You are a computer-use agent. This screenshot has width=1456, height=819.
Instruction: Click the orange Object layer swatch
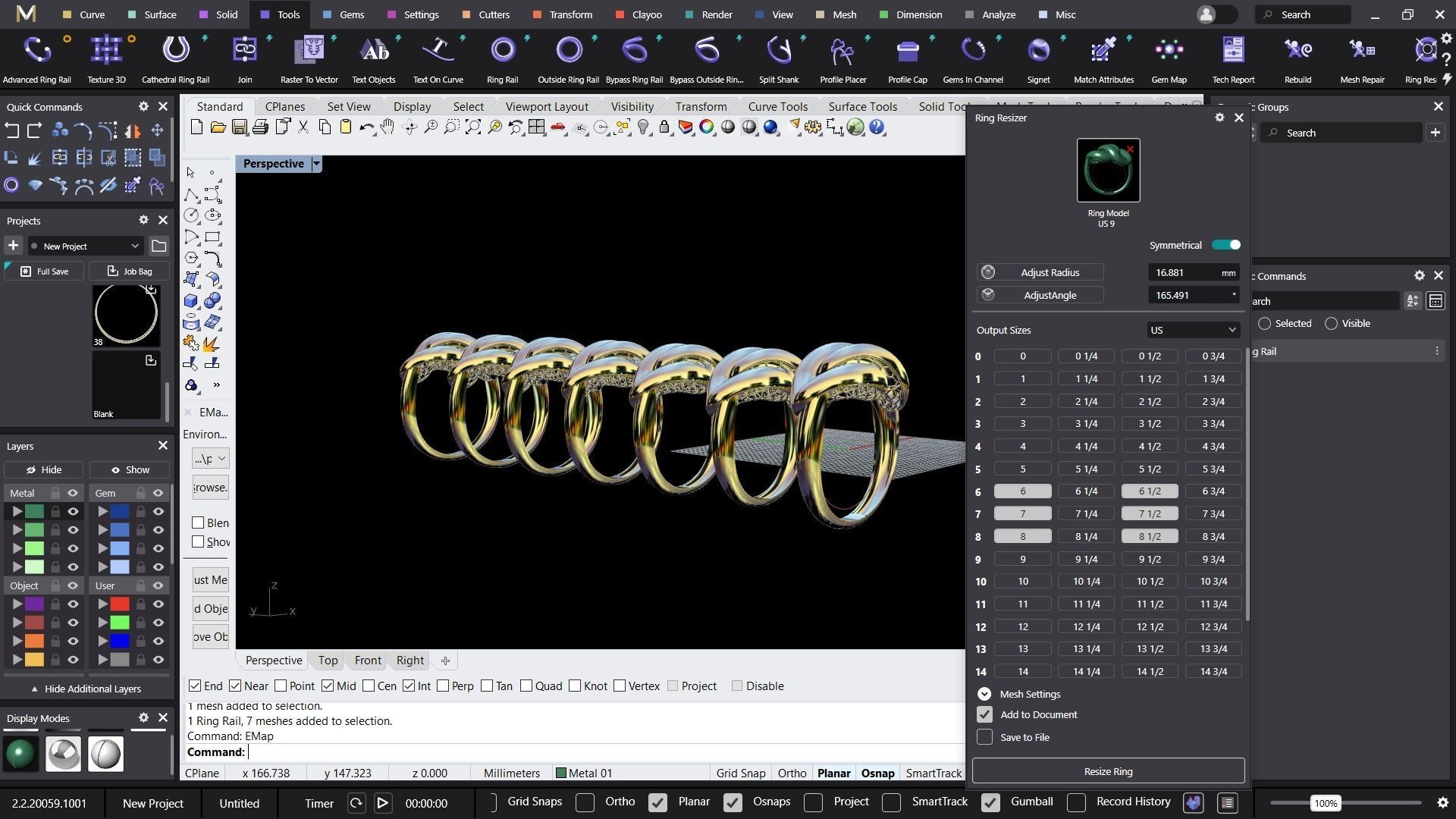[34, 642]
